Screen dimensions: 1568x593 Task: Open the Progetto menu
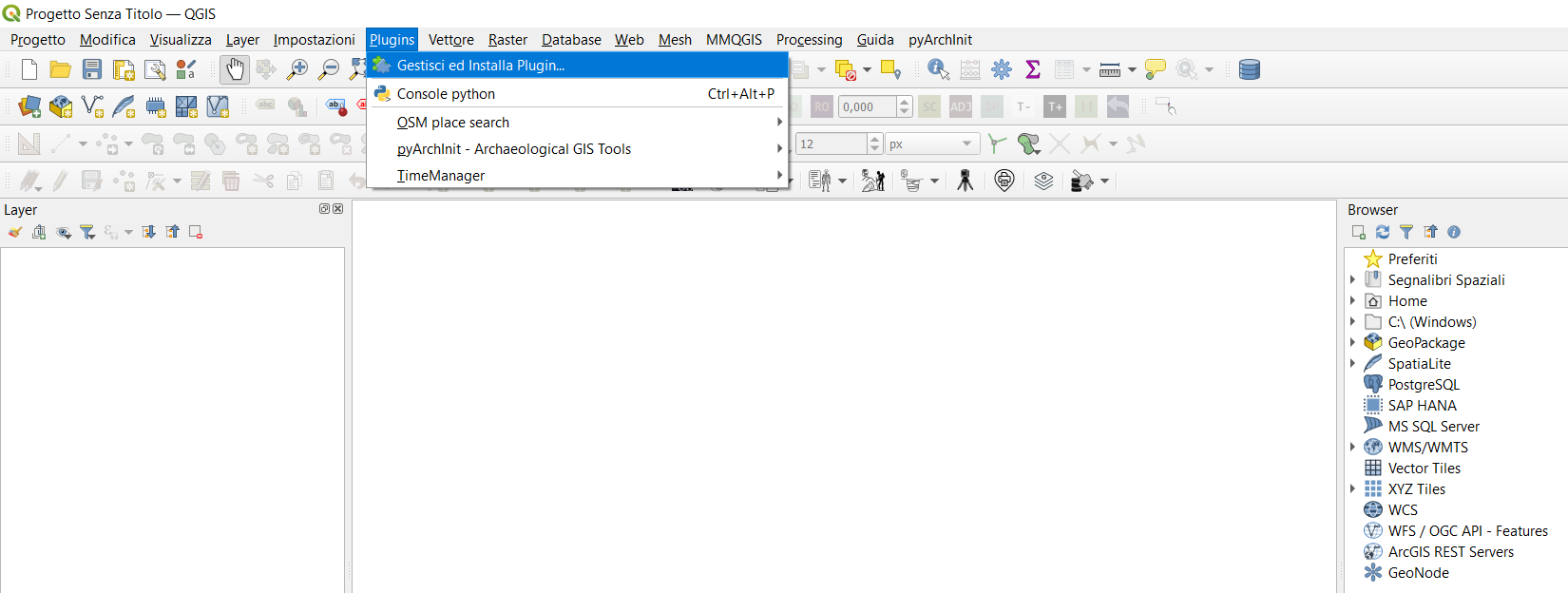point(38,39)
